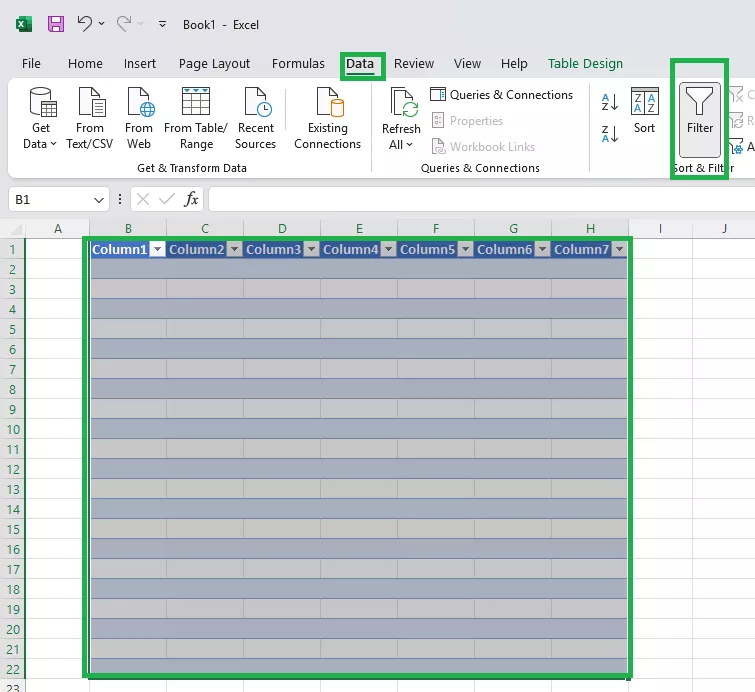Open Customize Quick Access Toolbar menu
The image size is (755, 692).
pos(163,24)
